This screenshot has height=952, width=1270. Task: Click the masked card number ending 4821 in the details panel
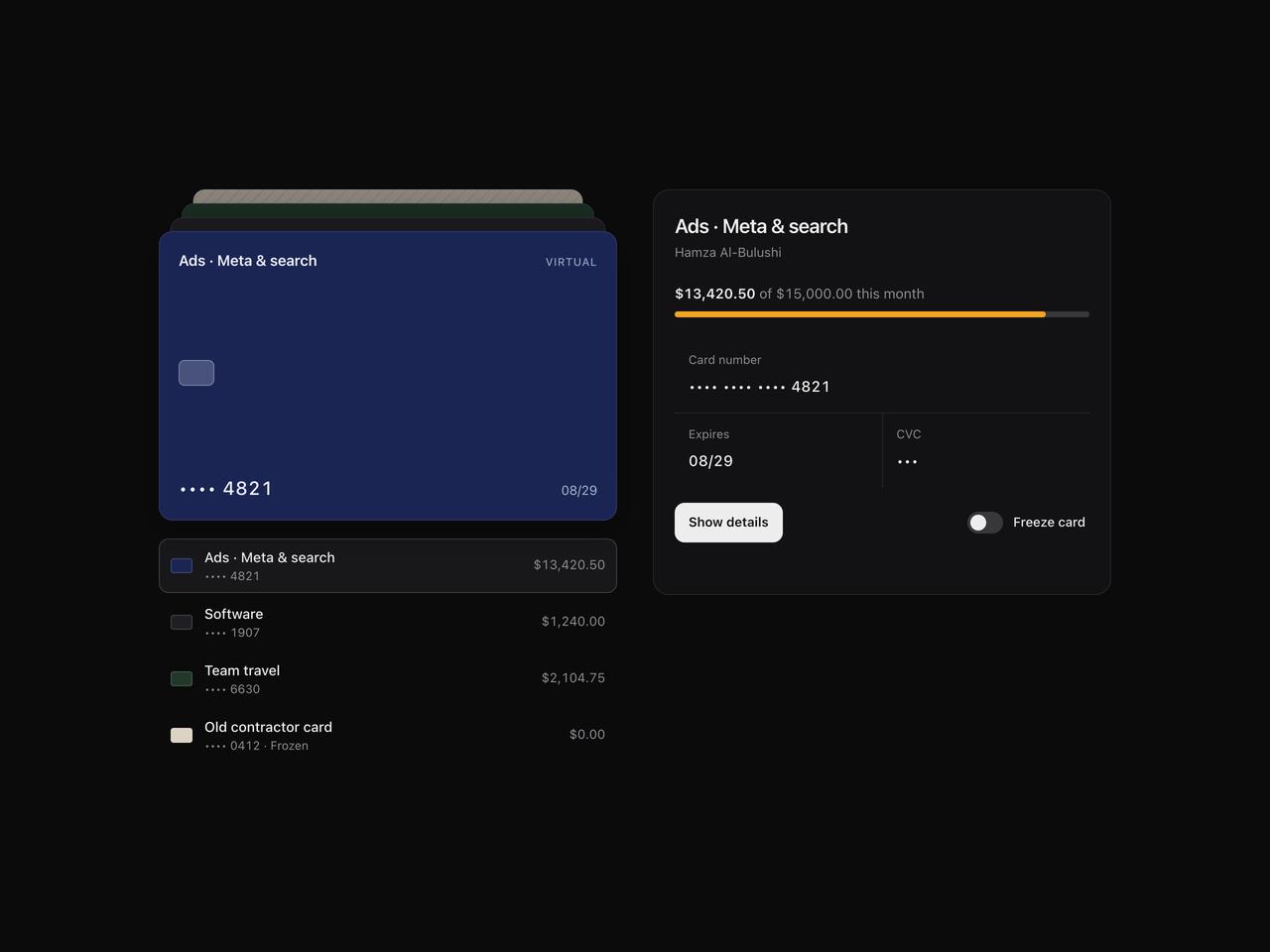click(x=759, y=387)
